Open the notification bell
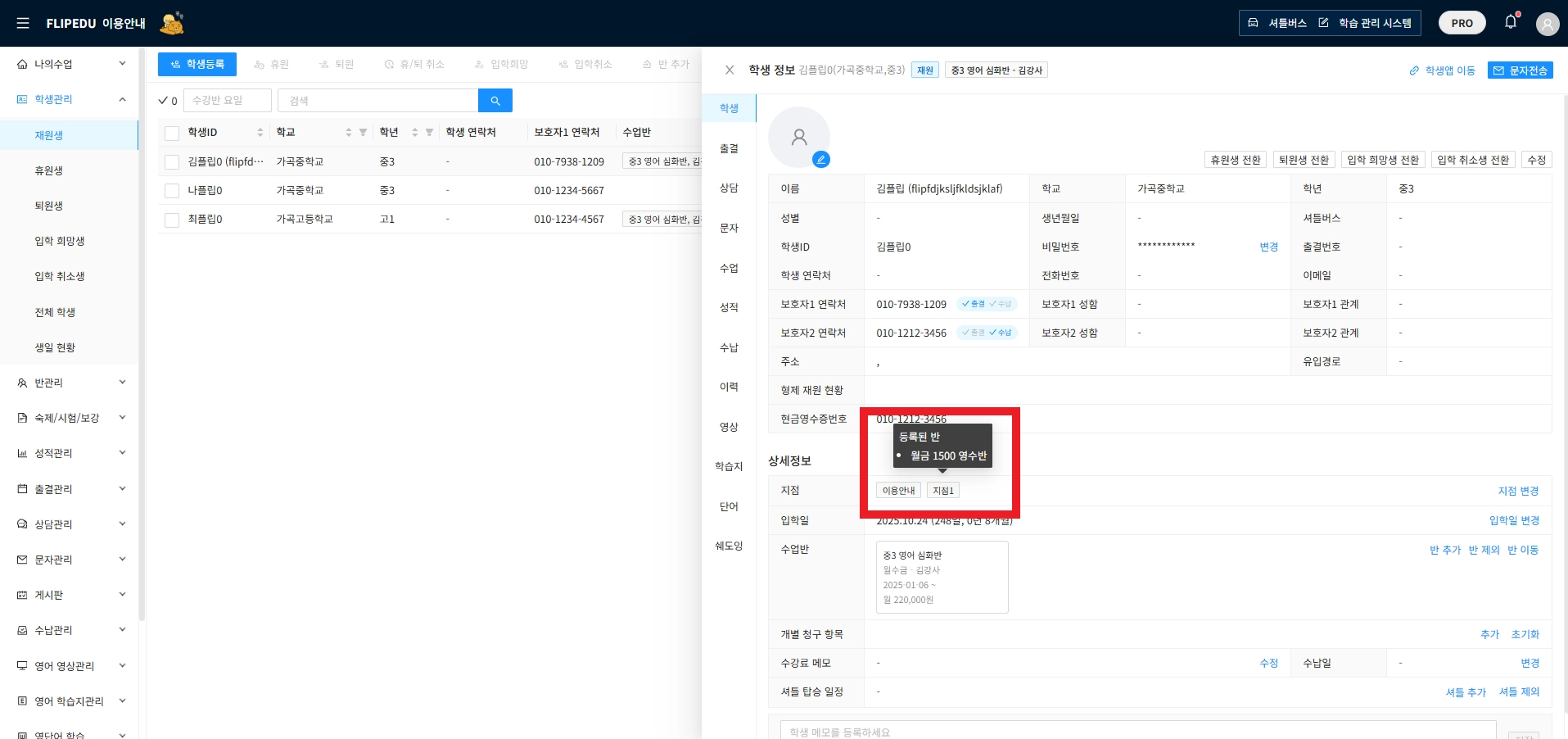The width and height of the screenshot is (1568, 739). click(x=1511, y=22)
